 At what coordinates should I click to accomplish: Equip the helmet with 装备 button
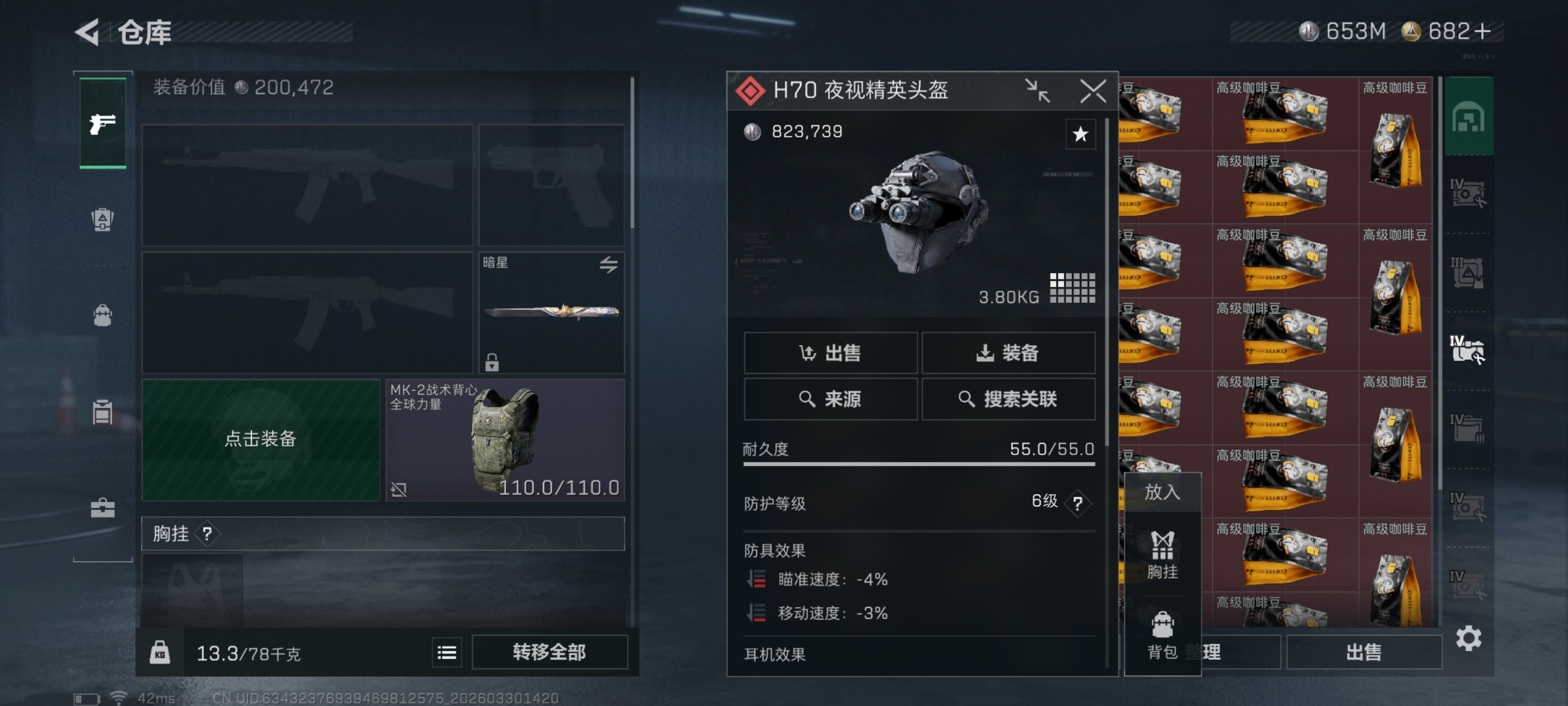tap(1008, 352)
